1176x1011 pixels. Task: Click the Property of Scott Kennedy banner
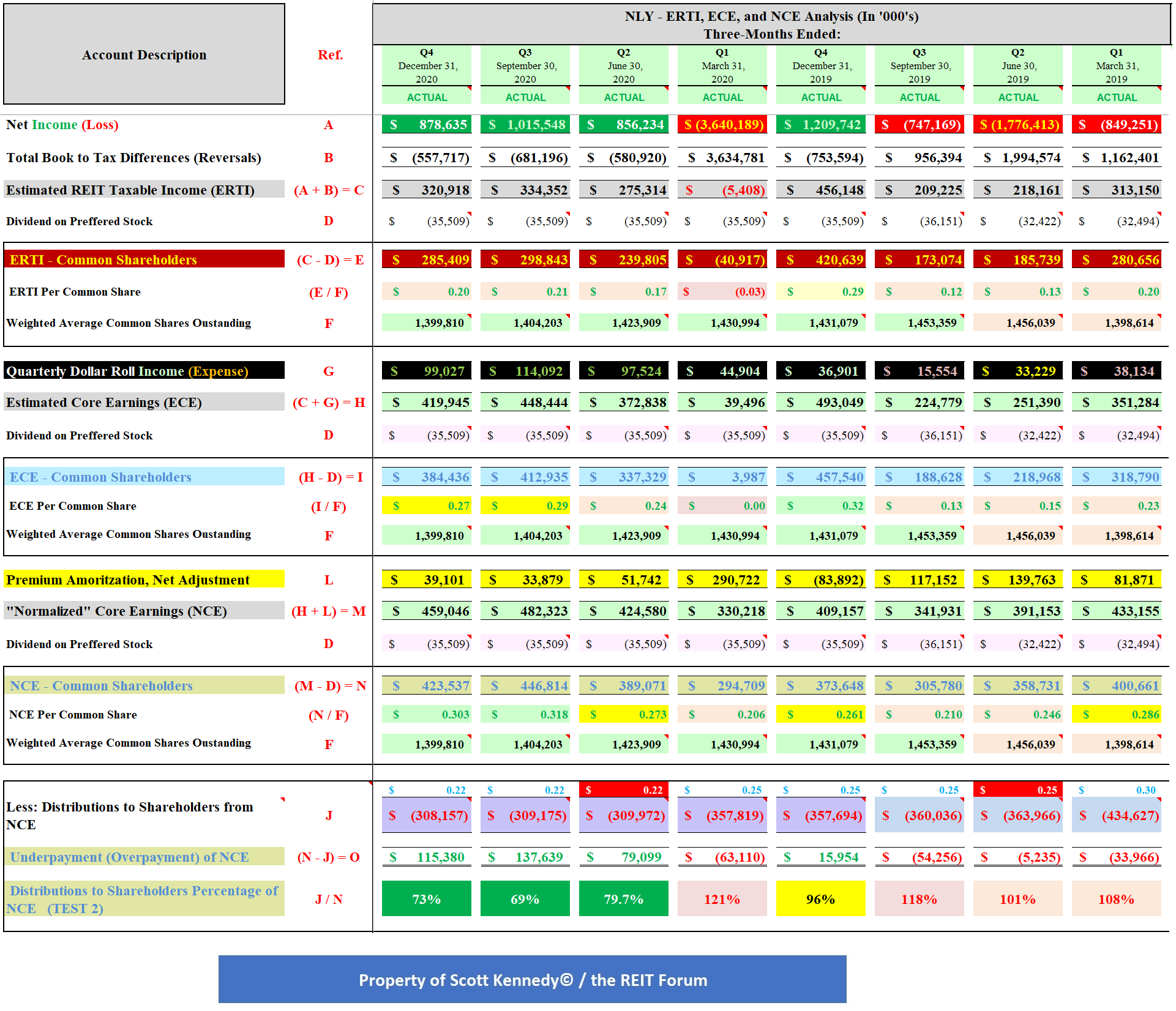coord(533,979)
